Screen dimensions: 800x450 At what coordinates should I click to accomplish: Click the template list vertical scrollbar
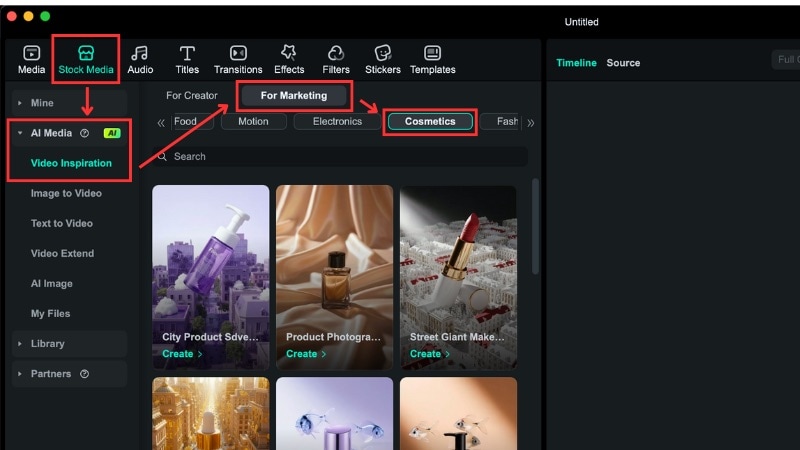pyautogui.click(x=535, y=227)
